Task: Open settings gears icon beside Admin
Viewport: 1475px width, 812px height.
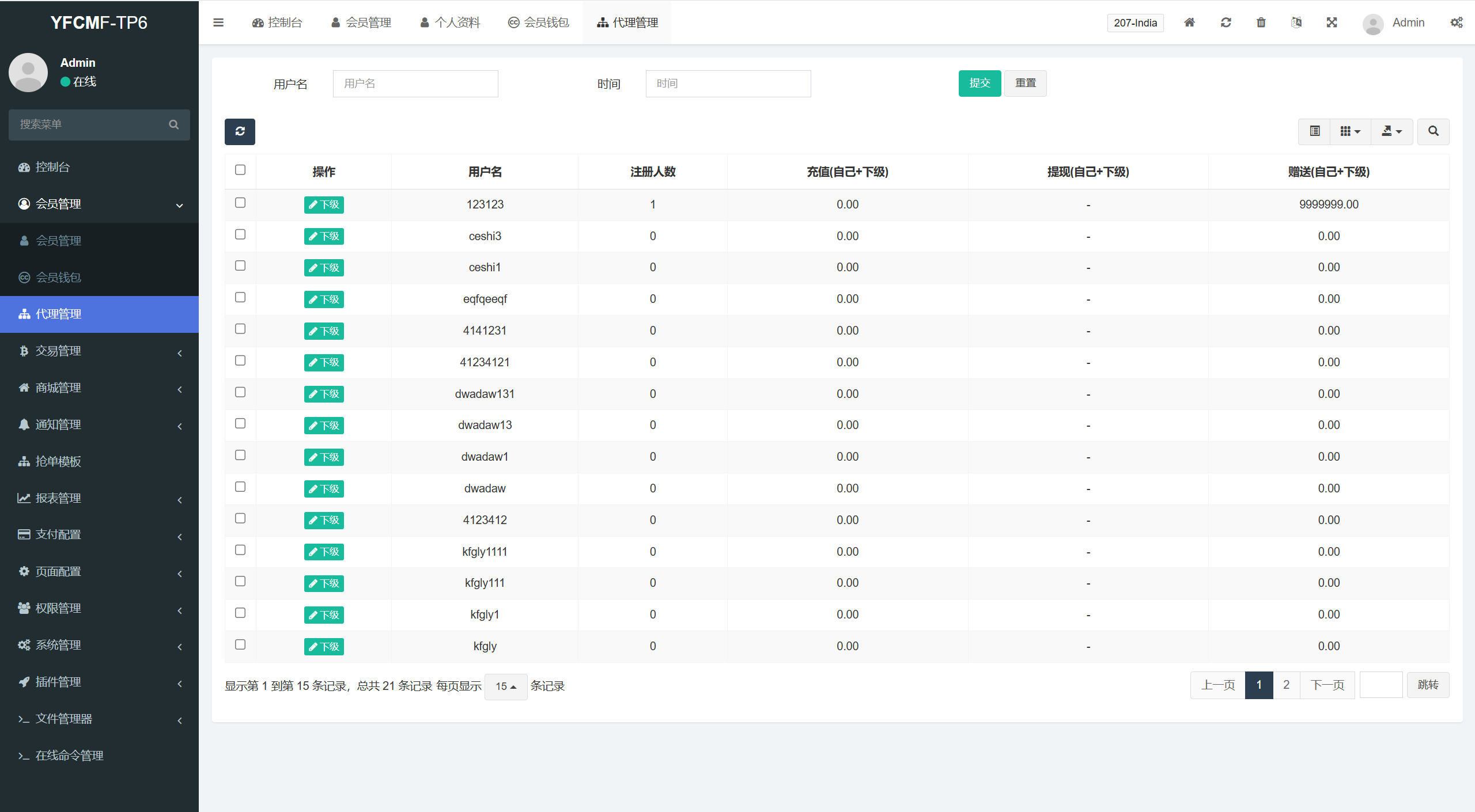Action: click(1456, 22)
